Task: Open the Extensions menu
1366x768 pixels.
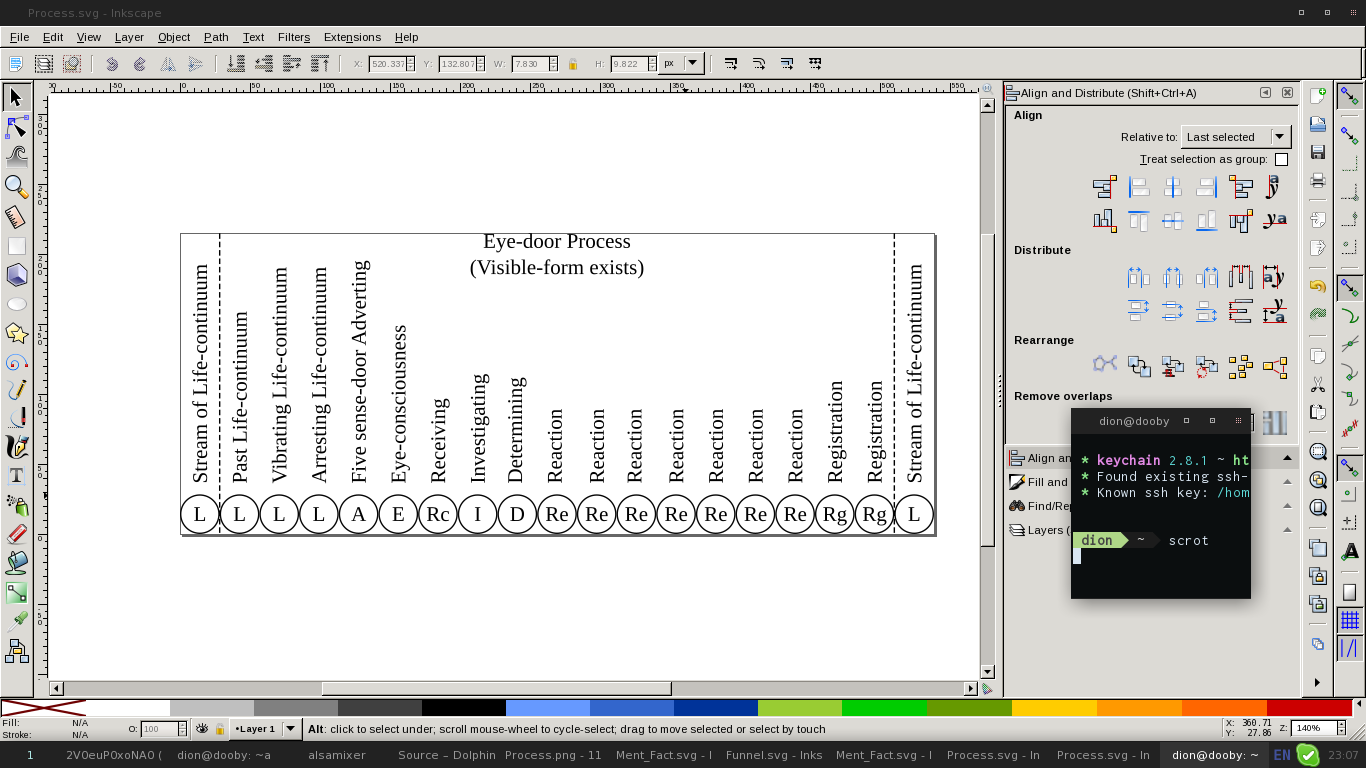Action: tap(352, 37)
